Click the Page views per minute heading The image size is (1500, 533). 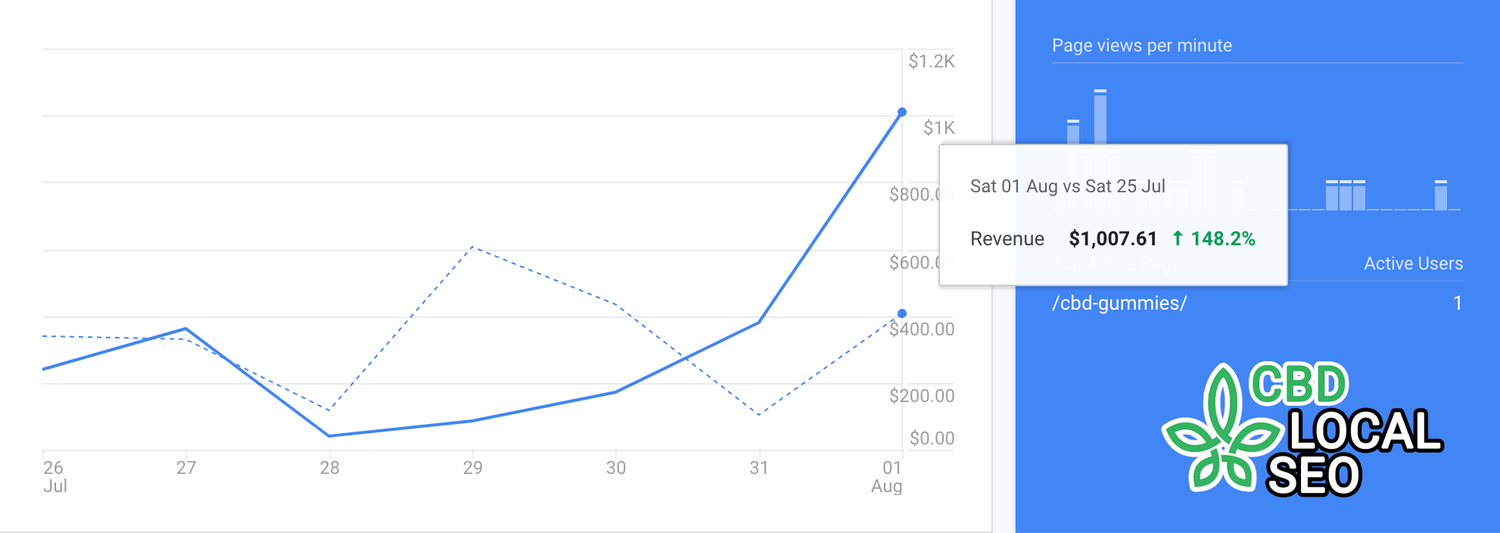pos(1141,46)
